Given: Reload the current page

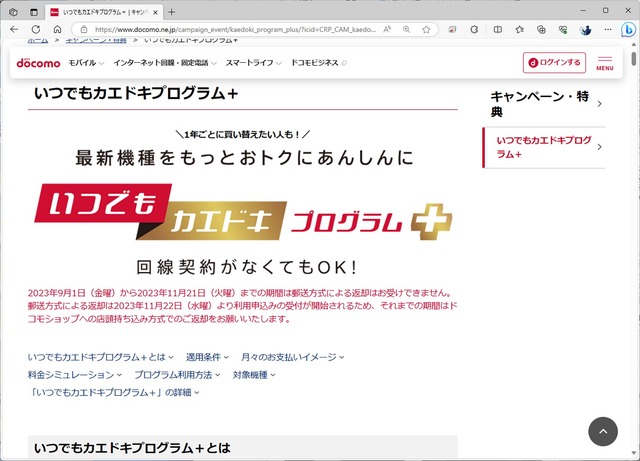Looking at the screenshot, I should pyautogui.click(x=36, y=29).
